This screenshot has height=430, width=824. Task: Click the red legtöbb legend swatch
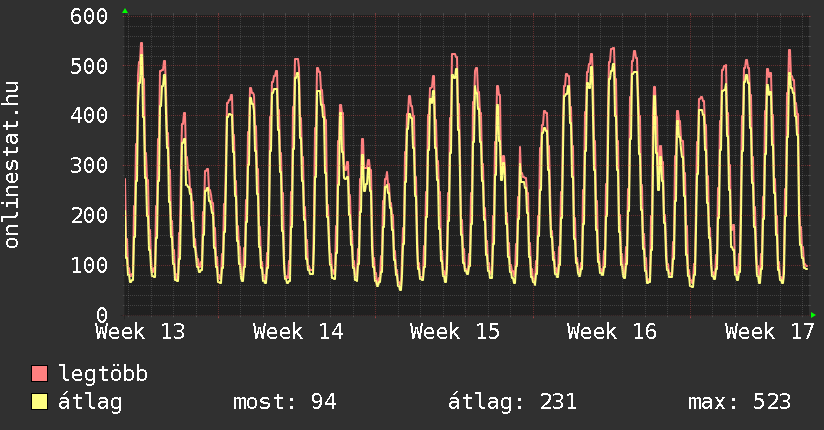(x=40, y=375)
